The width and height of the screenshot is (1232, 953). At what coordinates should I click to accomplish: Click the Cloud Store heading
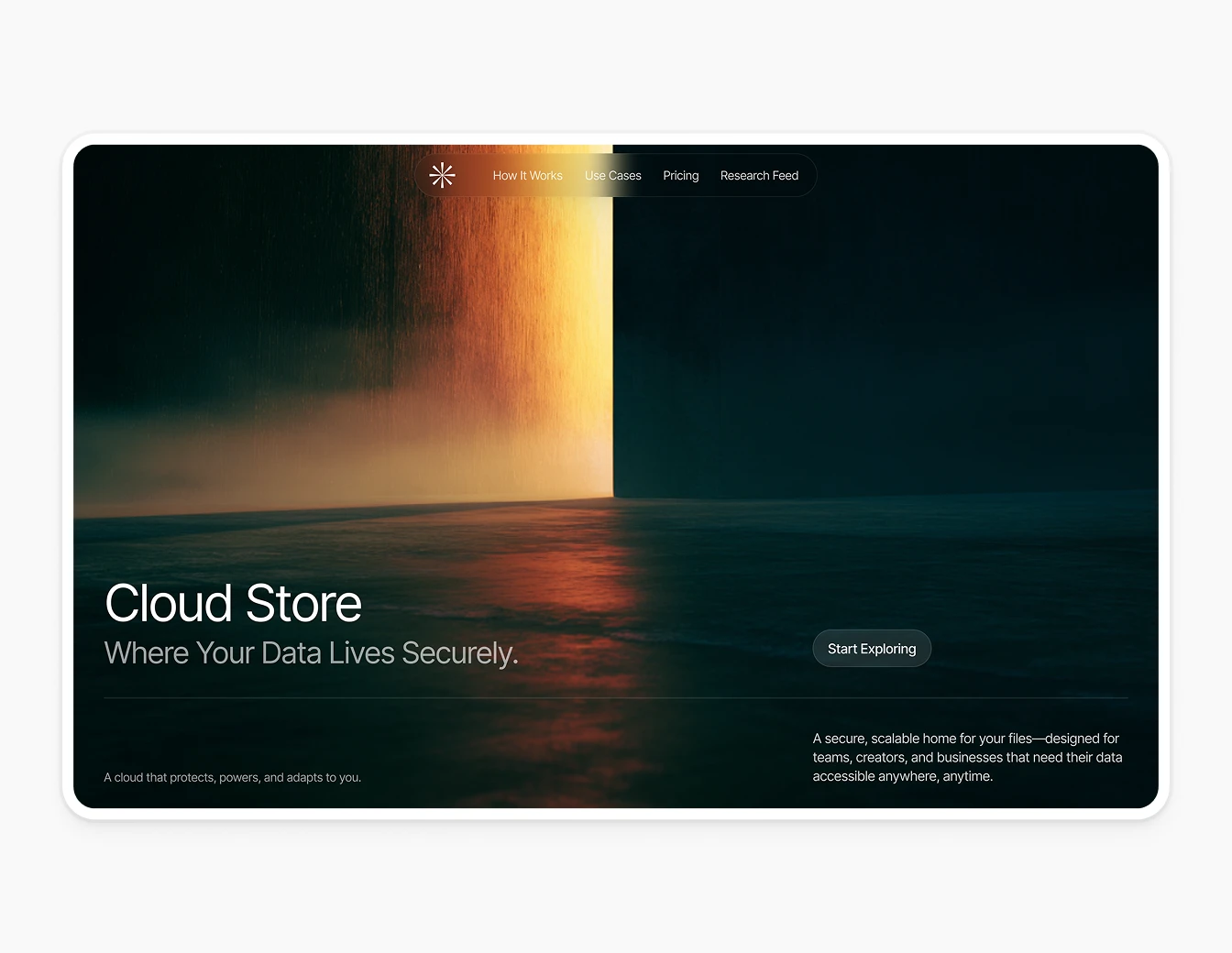(x=233, y=603)
